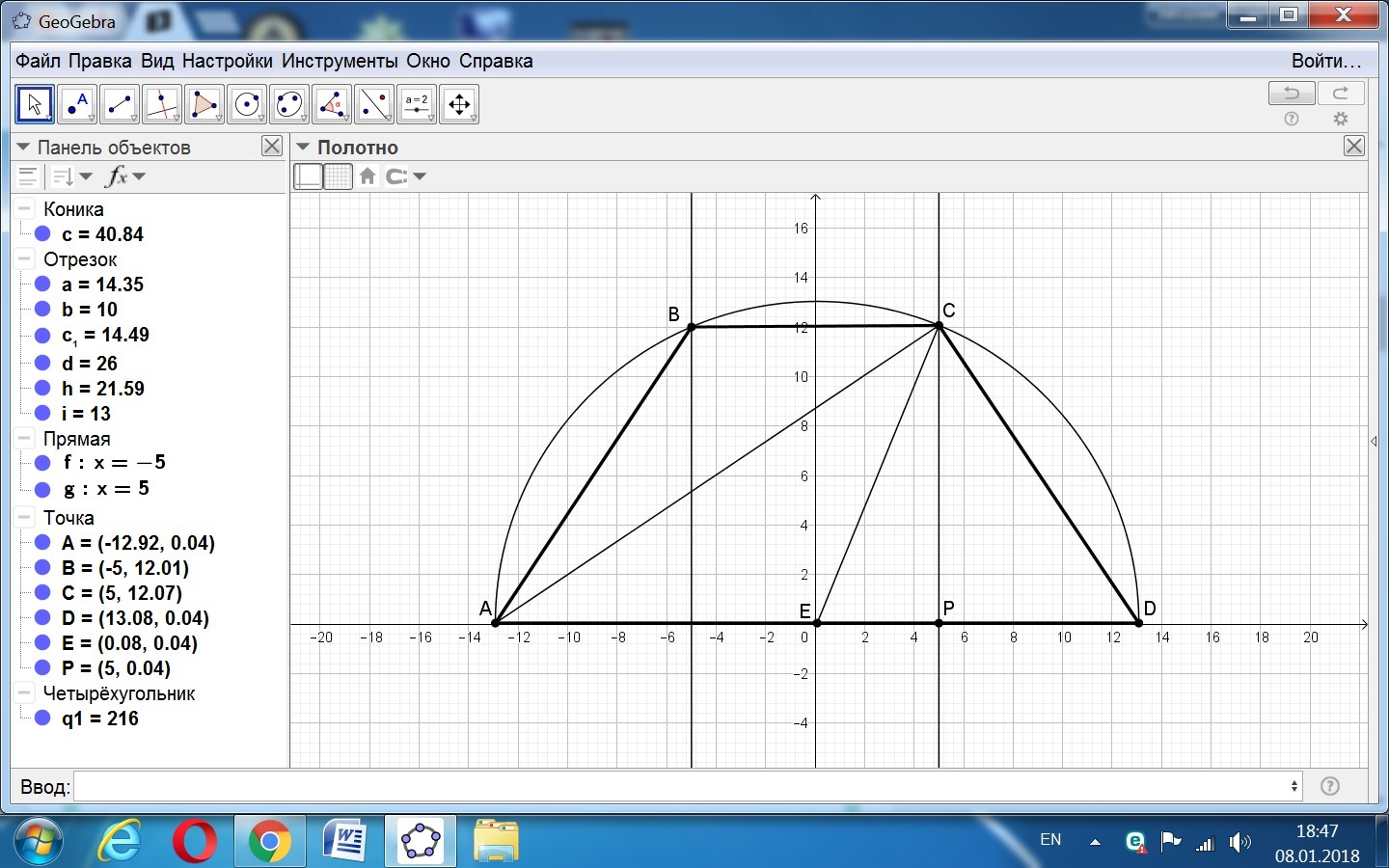Toggle the axes display button
This screenshot has height=868, width=1389.
(308, 176)
